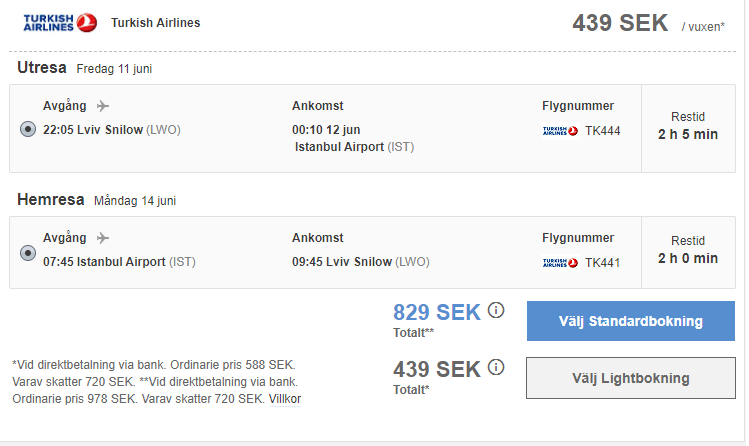Click Istanbul Airport (IST) arrival text
The image size is (749, 446).
pyautogui.click(x=354, y=147)
